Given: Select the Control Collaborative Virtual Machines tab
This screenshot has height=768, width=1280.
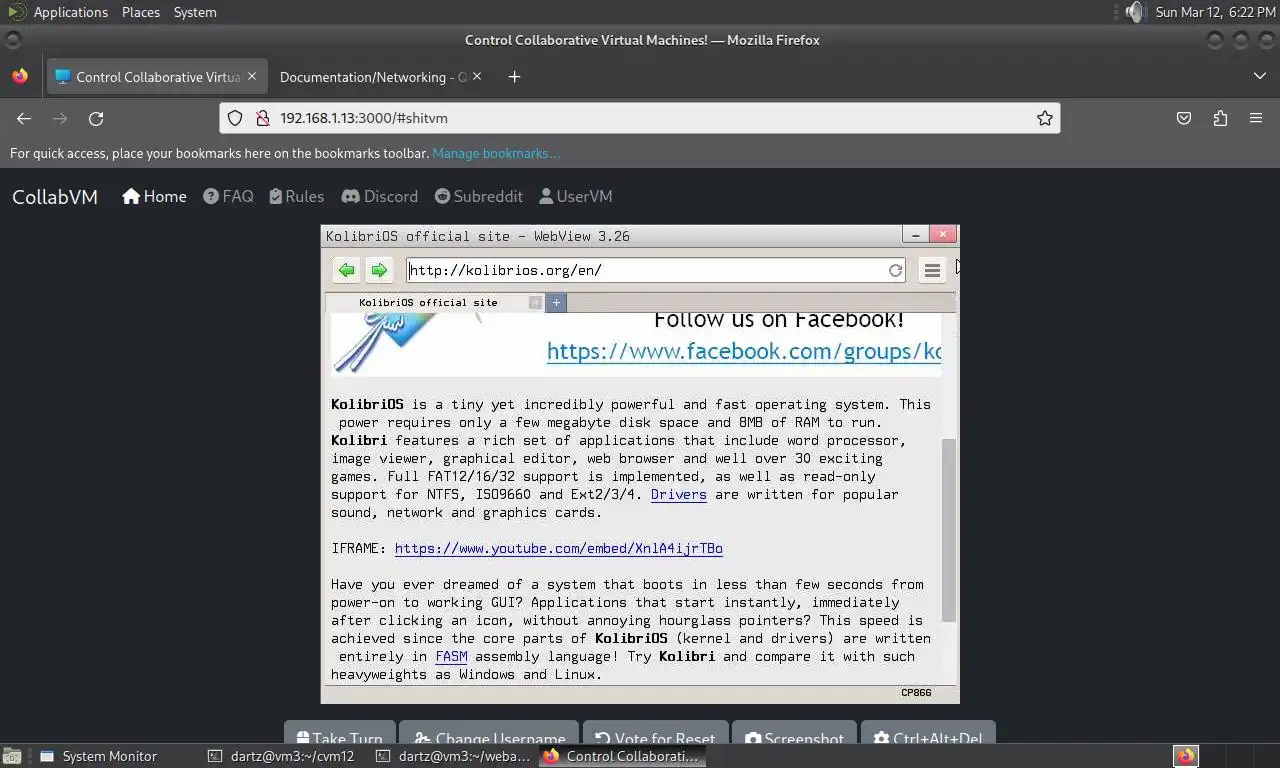Looking at the screenshot, I should pyautogui.click(x=156, y=77).
